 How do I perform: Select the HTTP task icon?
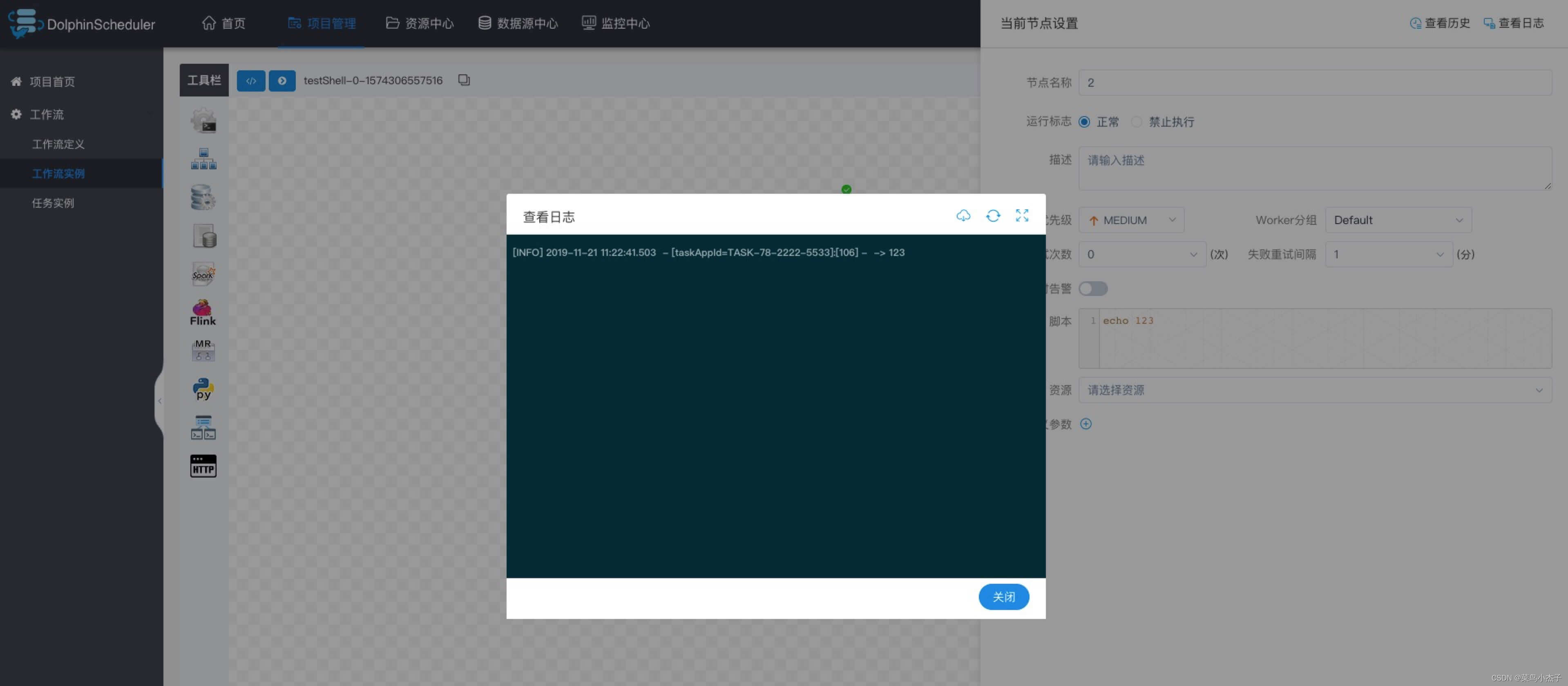(x=203, y=466)
